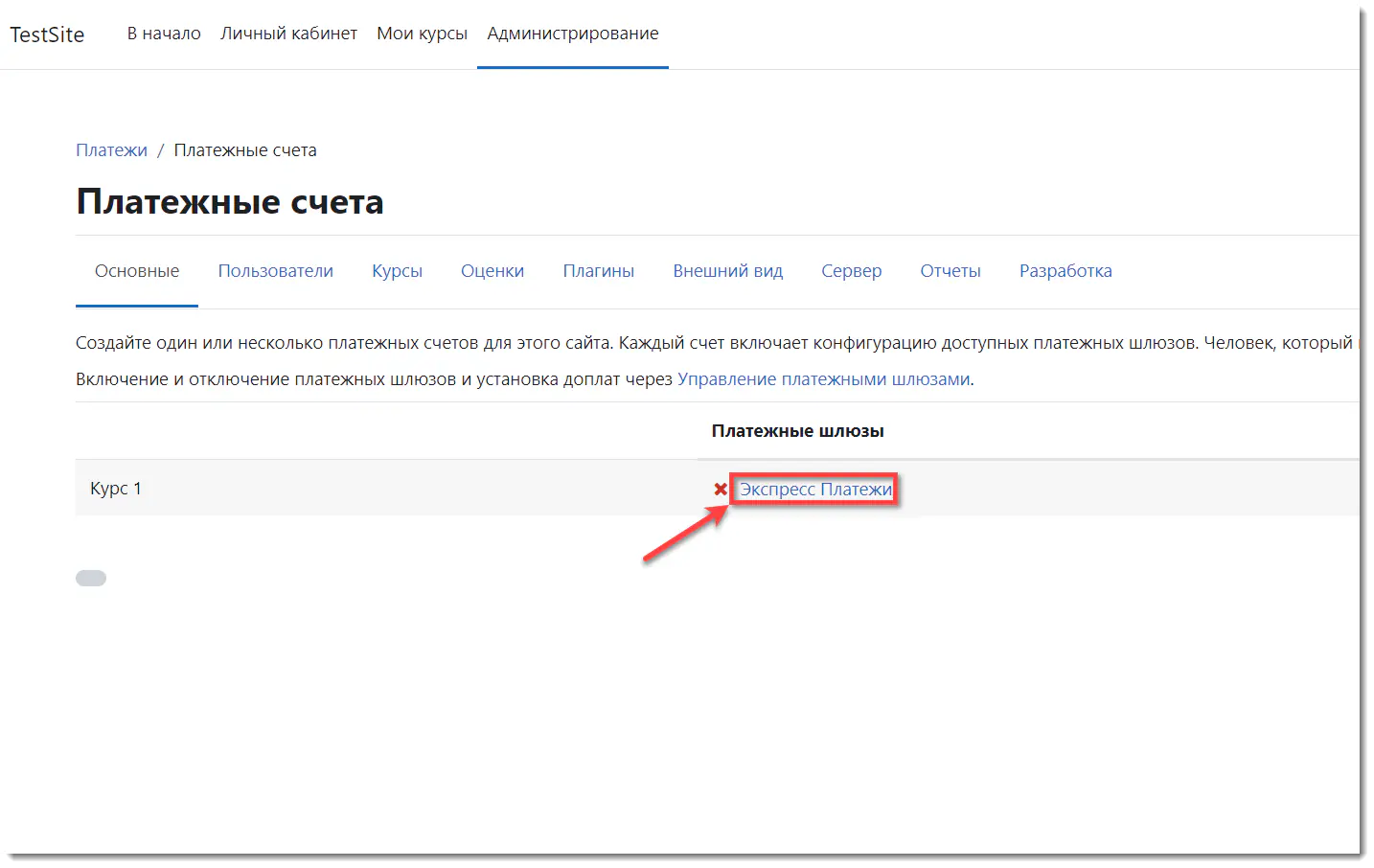Open Личный кабинет in top navigation
This screenshot has height=868, width=1374.
(x=288, y=34)
